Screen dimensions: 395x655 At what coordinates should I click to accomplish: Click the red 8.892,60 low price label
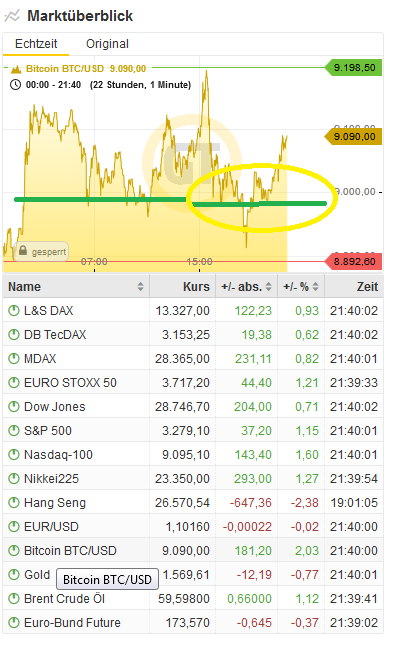coord(354,262)
